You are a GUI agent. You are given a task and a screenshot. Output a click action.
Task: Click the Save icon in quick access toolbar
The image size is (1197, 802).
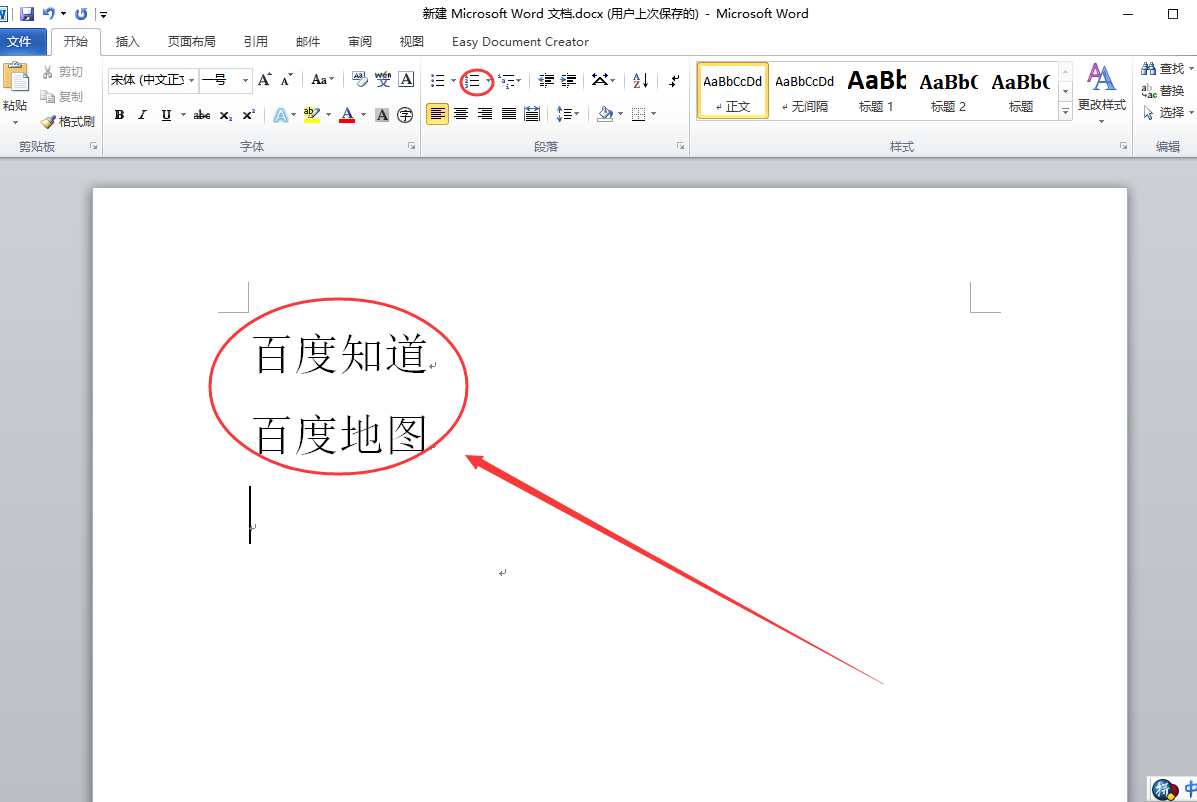pos(27,14)
